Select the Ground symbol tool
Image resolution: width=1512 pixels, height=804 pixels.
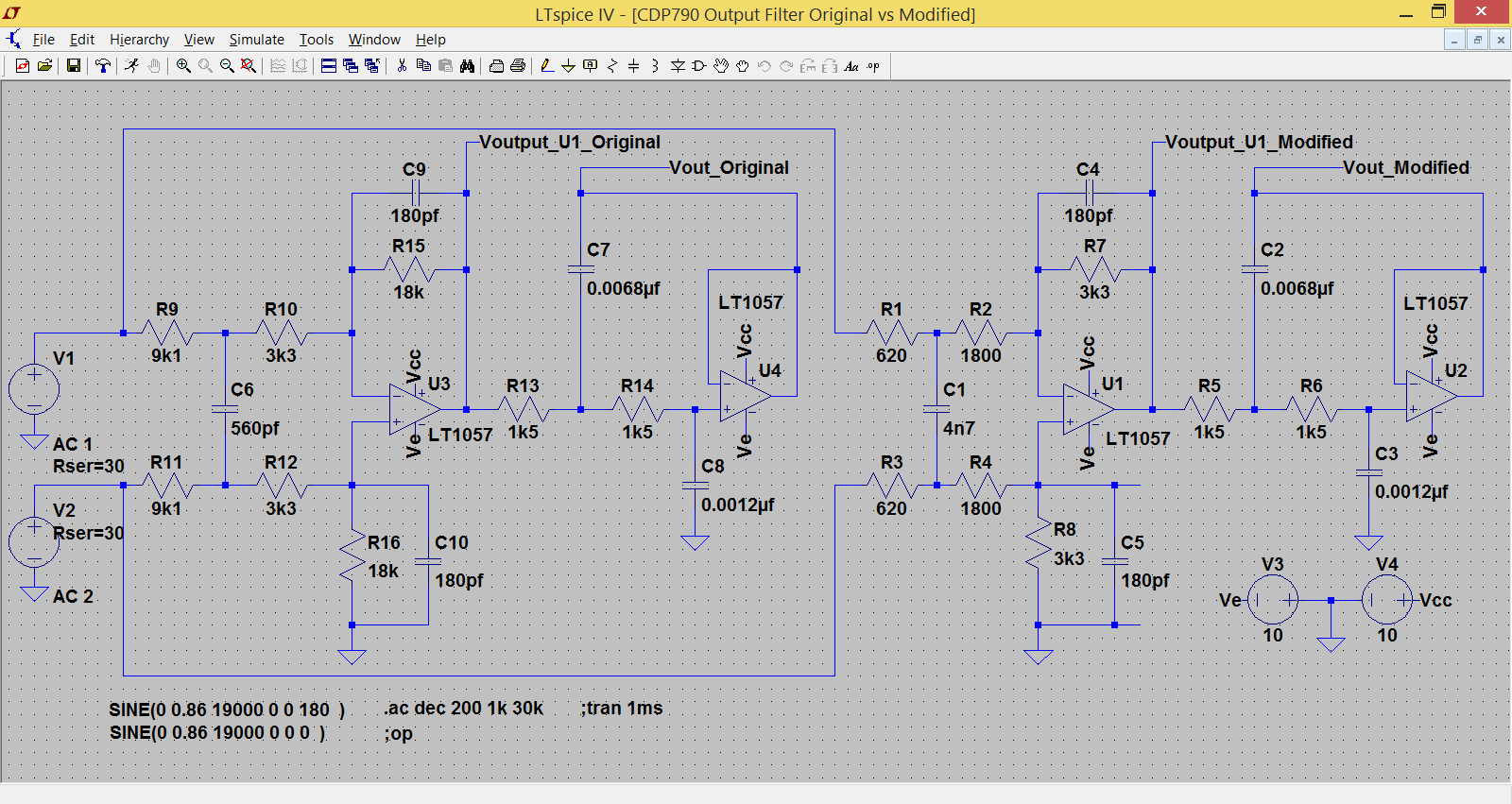click(x=568, y=66)
